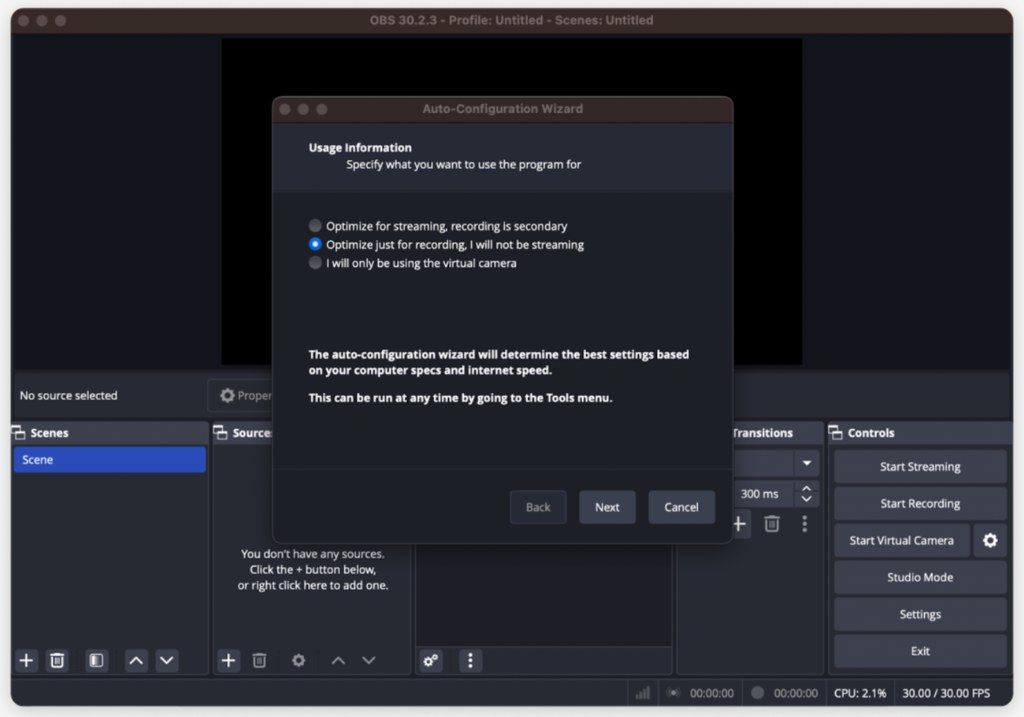
Task: Open audio mixer three-dot menu
Action: [x=470, y=660]
